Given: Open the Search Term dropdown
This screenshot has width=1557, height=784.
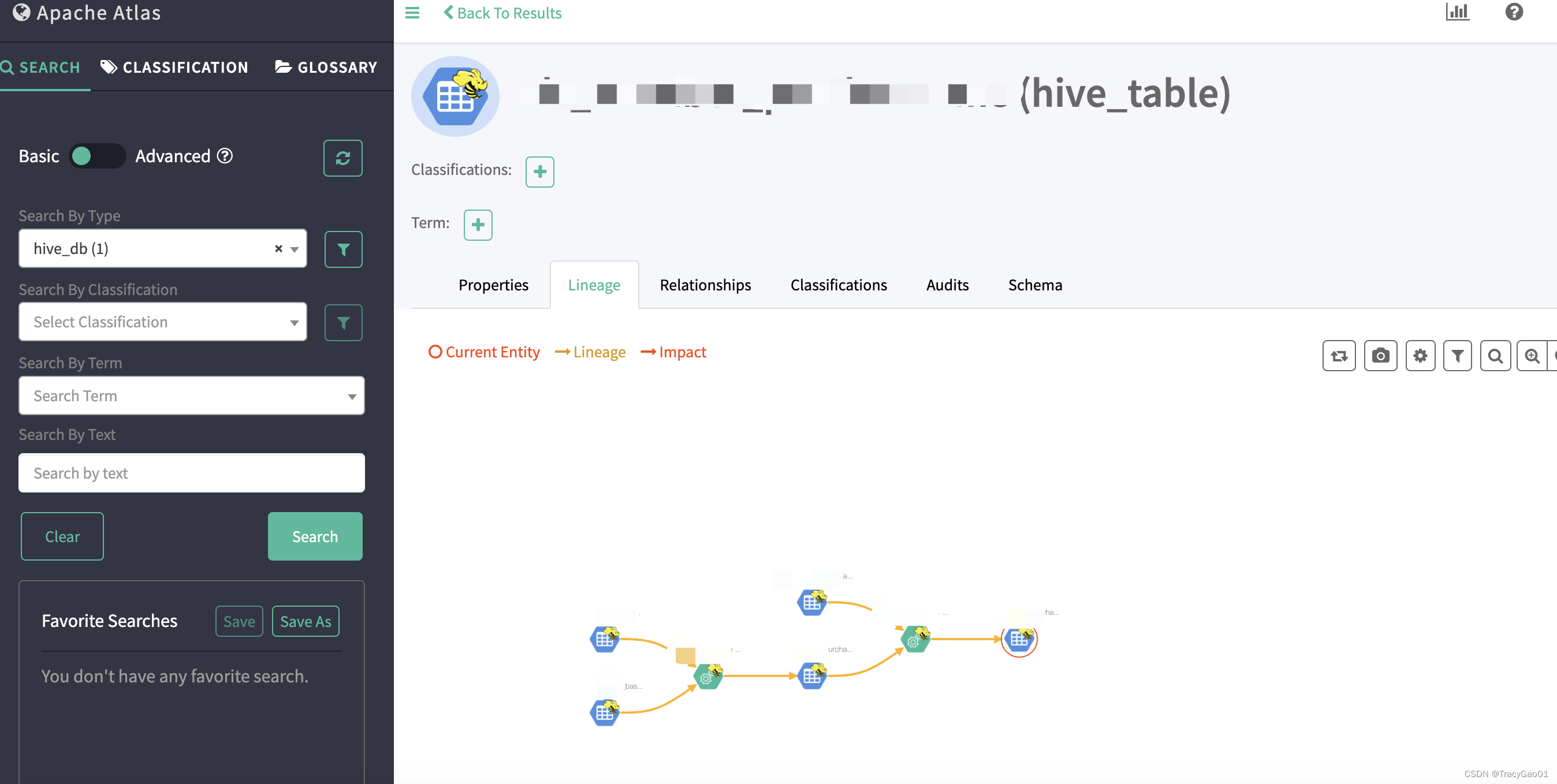Looking at the screenshot, I should (191, 395).
